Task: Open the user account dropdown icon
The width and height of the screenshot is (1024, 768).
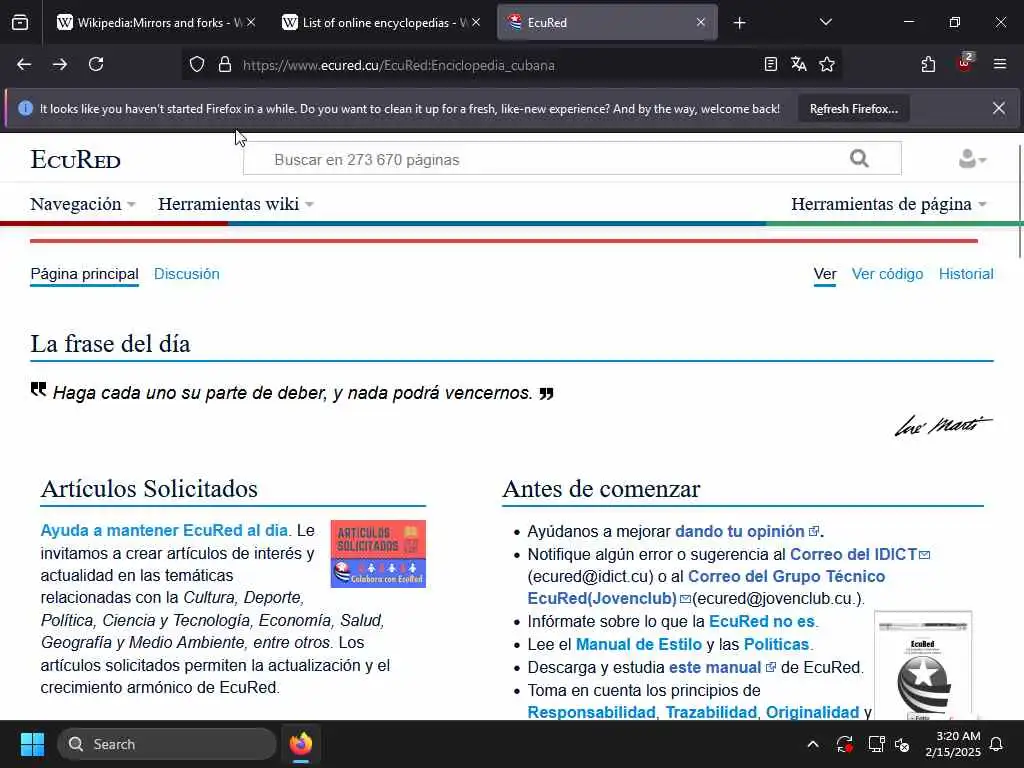Action: pos(972,159)
